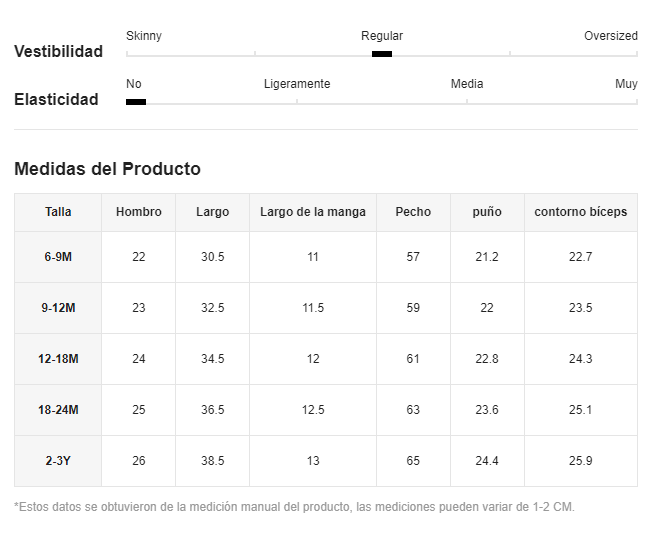Select the Pecho column header
Image resolution: width=664 pixels, height=534 pixels.
coord(413,212)
